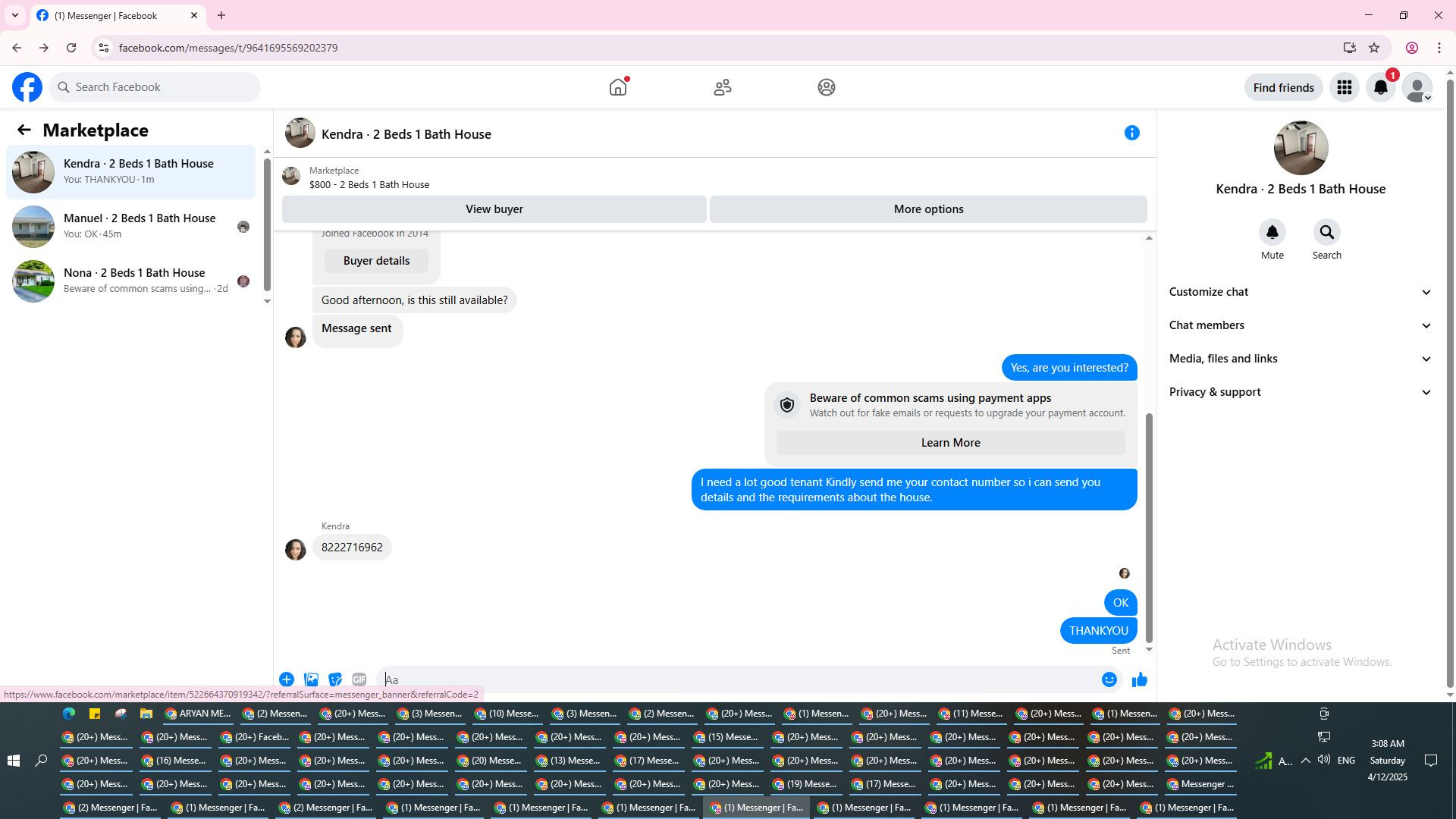Show hidden system tray icons
Image resolution: width=1456 pixels, height=819 pixels.
tap(1306, 761)
